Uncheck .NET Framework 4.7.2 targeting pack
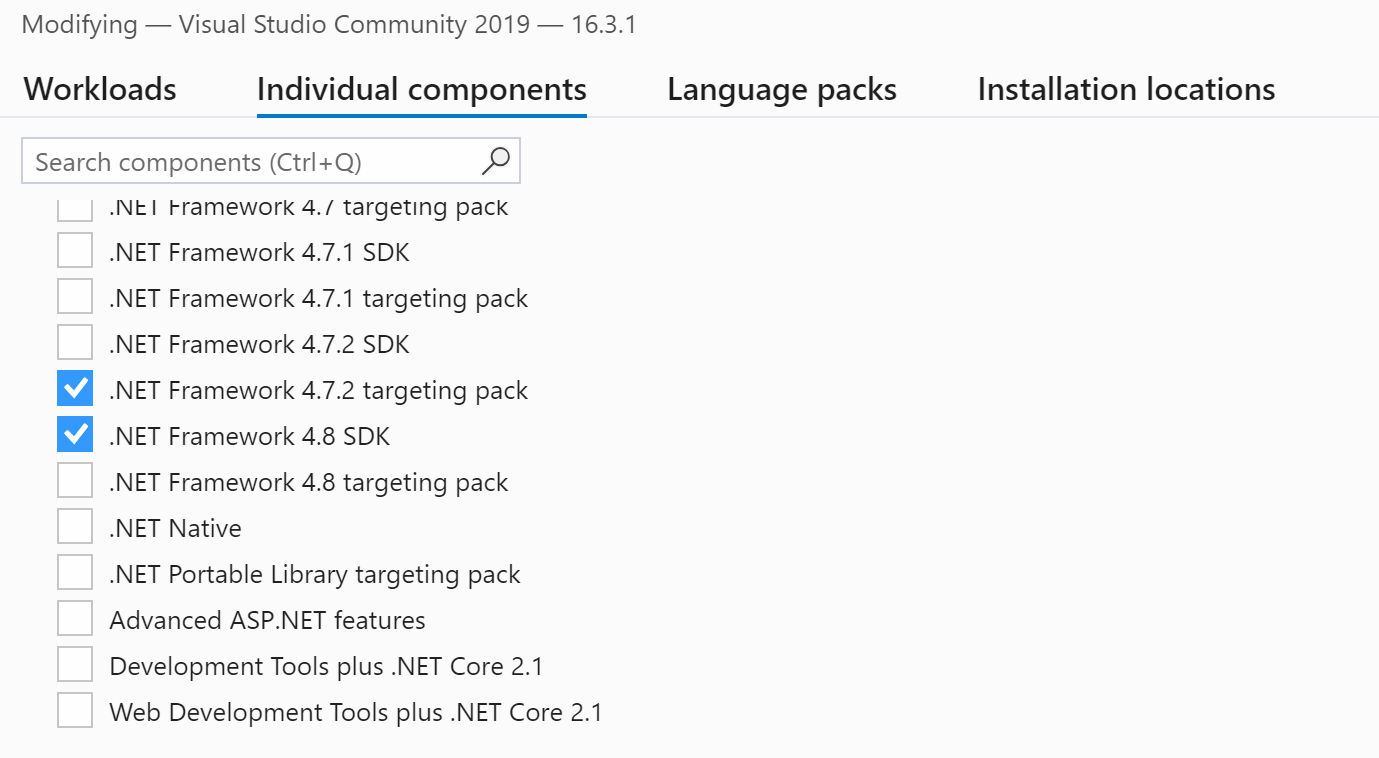 point(75,388)
